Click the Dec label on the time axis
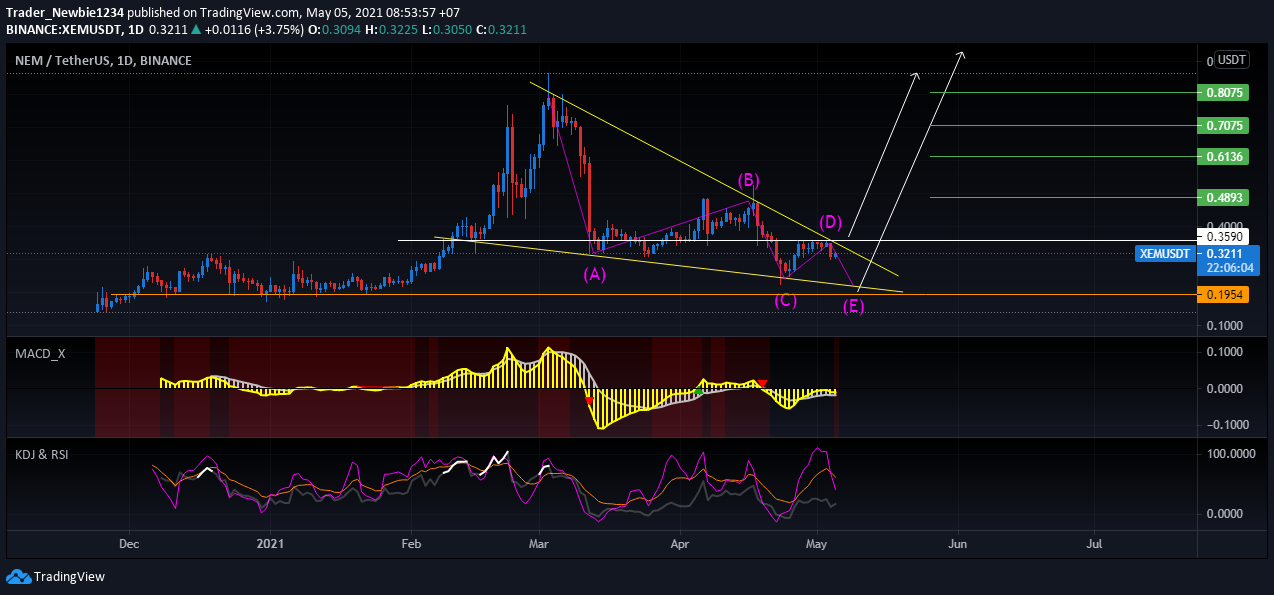Viewport: 1274px width, 595px height. (128, 545)
